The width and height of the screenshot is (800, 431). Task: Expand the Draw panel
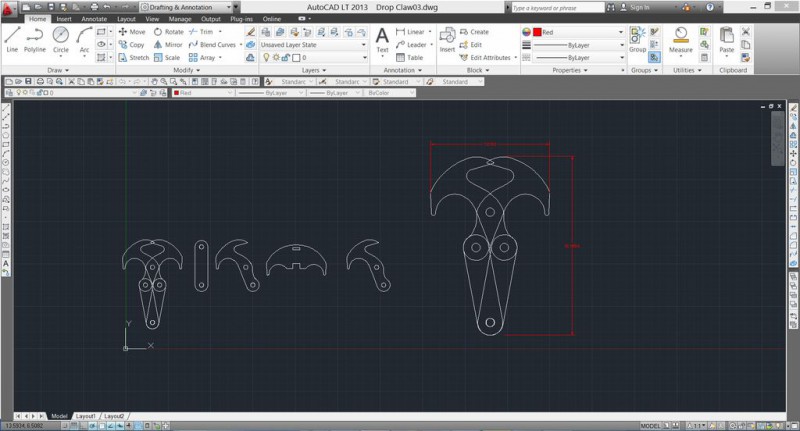[58, 70]
